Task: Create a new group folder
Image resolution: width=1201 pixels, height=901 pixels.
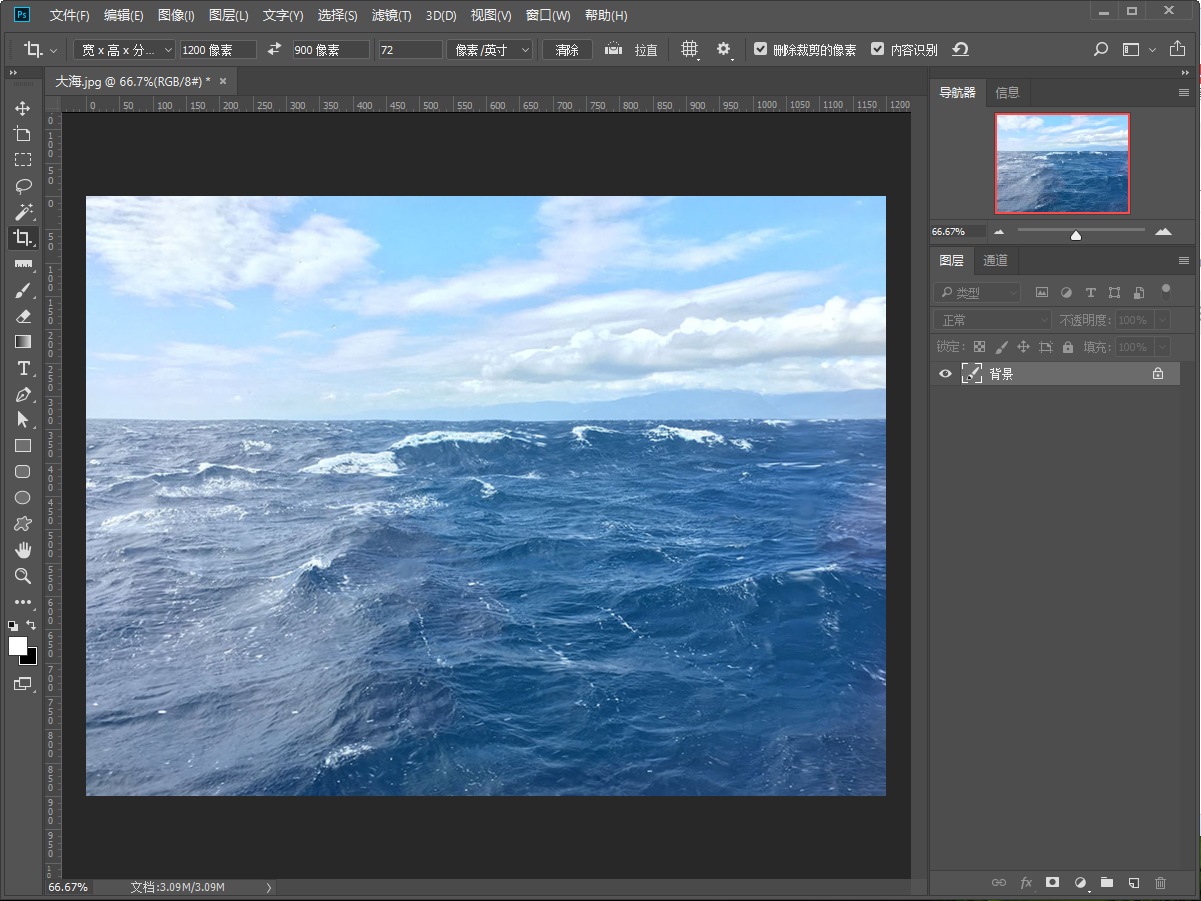Action: [1106, 883]
